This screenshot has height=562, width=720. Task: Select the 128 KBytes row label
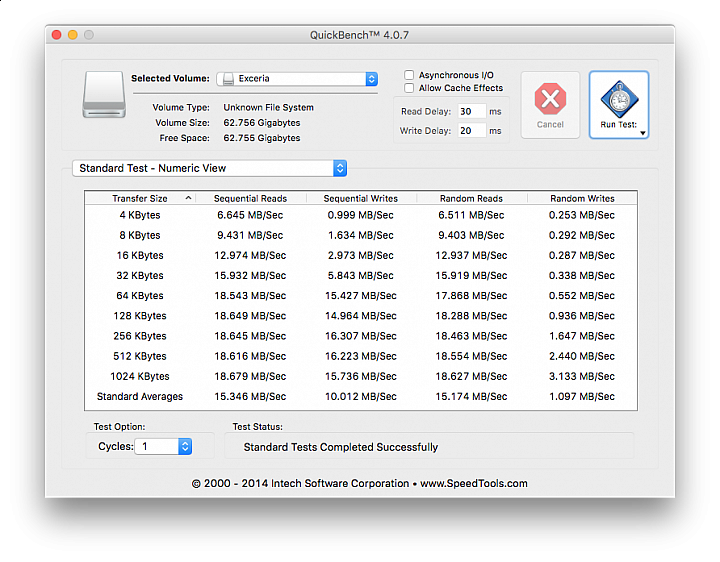pyautogui.click(x=140, y=316)
